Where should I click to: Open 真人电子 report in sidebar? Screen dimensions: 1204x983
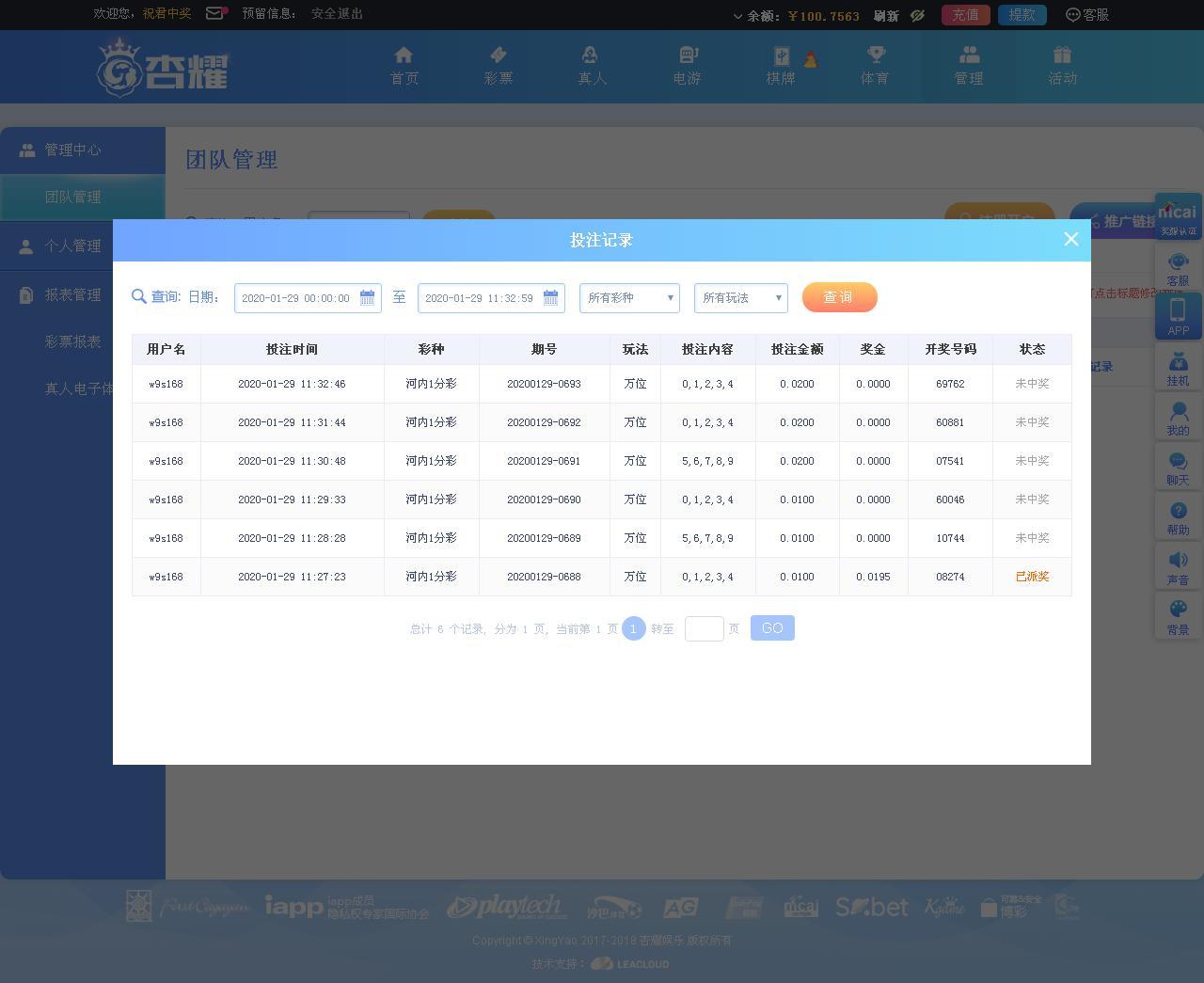79,388
